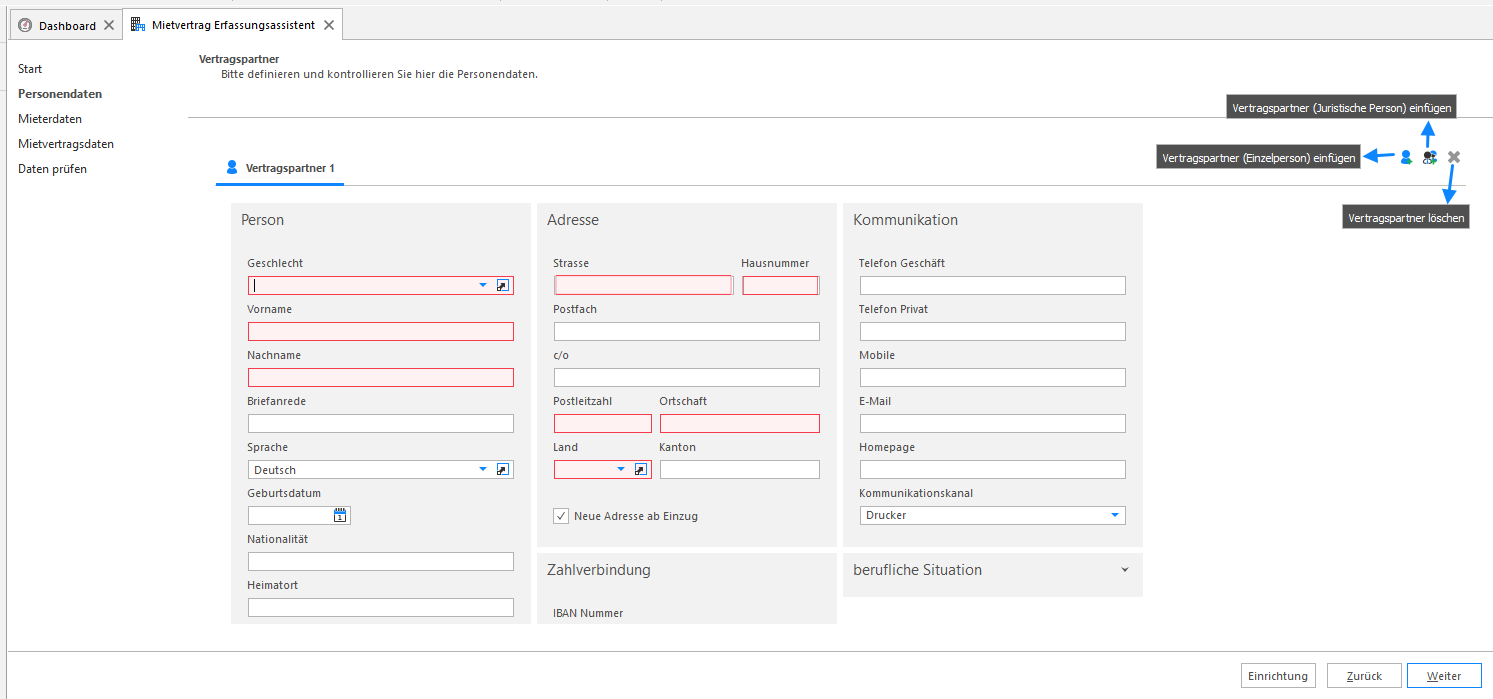The height and width of the screenshot is (699, 1493).
Task: Click the Einrichtung button
Action: pos(1278,676)
